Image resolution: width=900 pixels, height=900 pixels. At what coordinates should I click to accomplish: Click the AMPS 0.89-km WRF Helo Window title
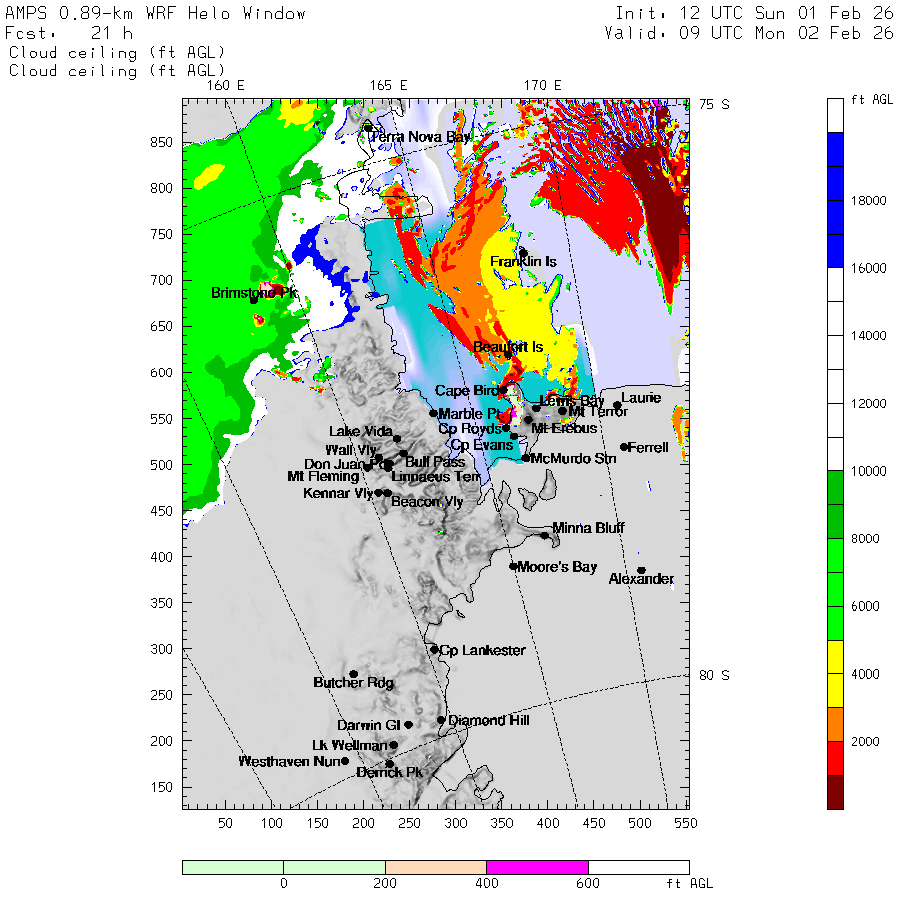point(156,14)
